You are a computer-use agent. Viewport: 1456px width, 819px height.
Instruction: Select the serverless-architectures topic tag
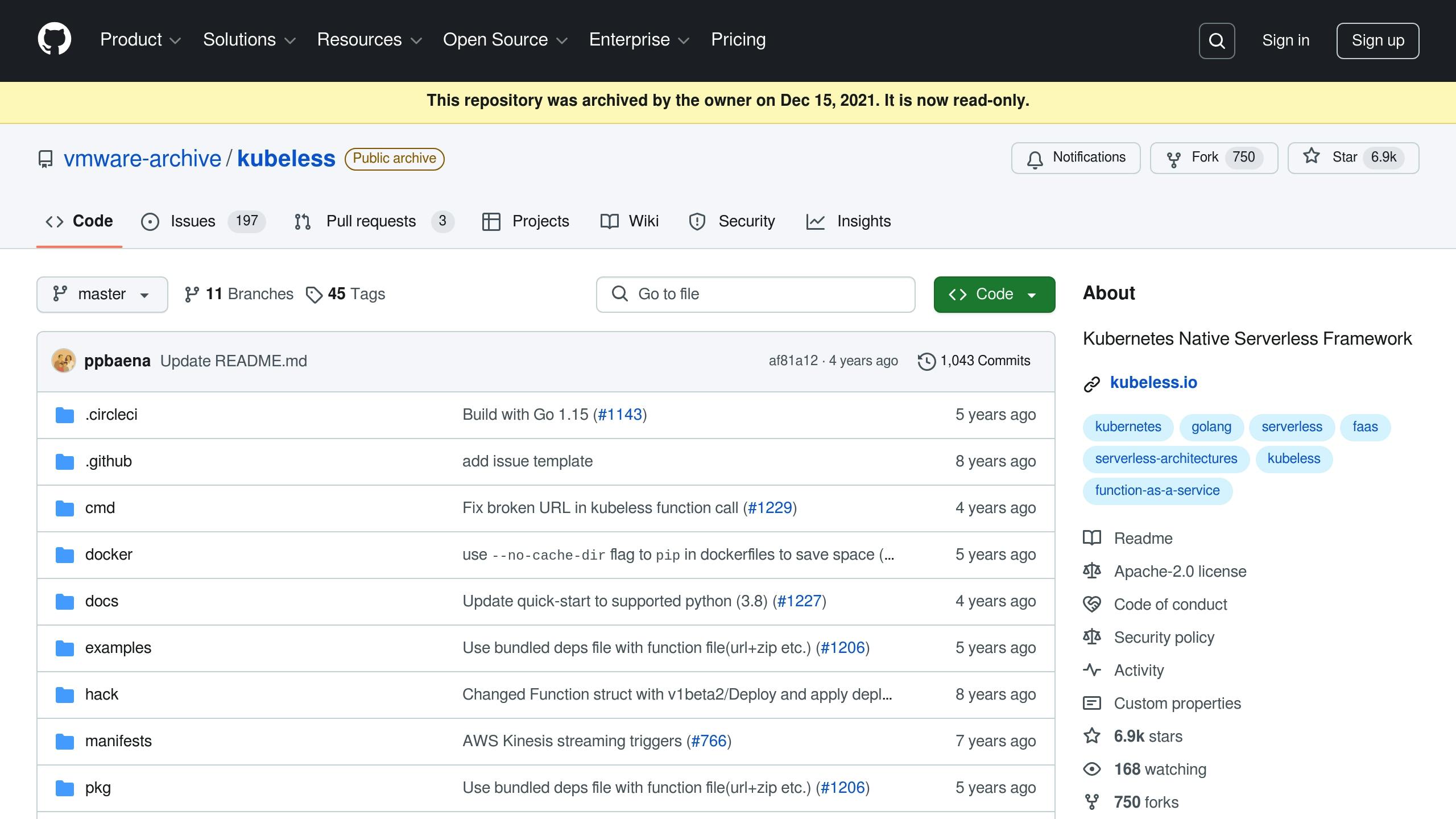(1166, 459)
